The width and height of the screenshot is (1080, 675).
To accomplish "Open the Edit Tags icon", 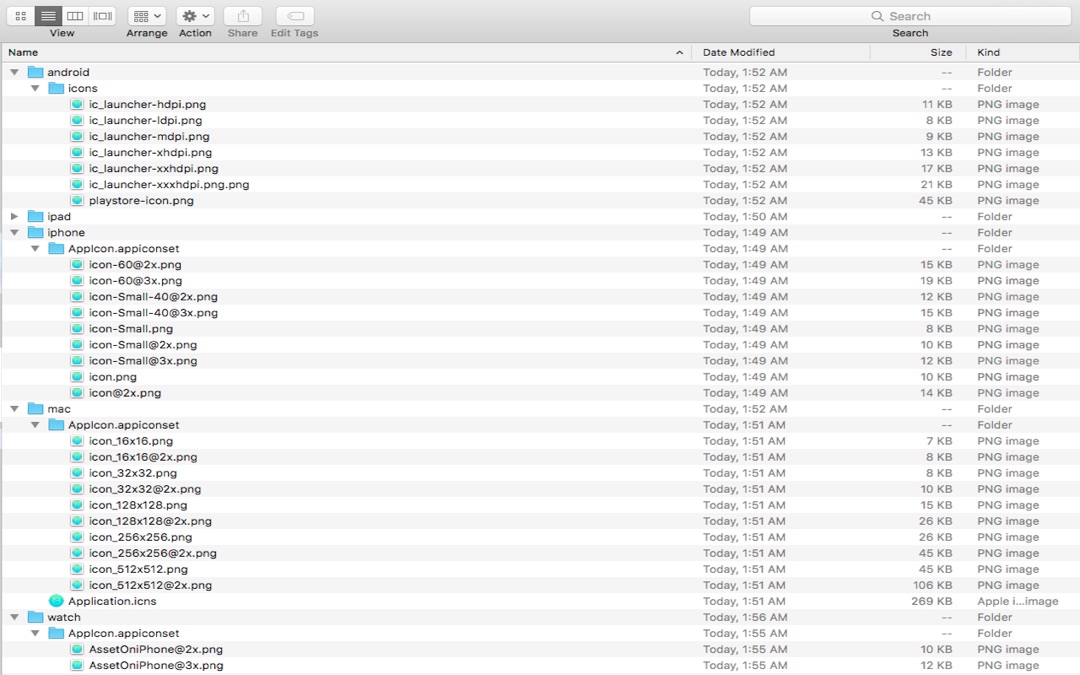I will [293, 15].
